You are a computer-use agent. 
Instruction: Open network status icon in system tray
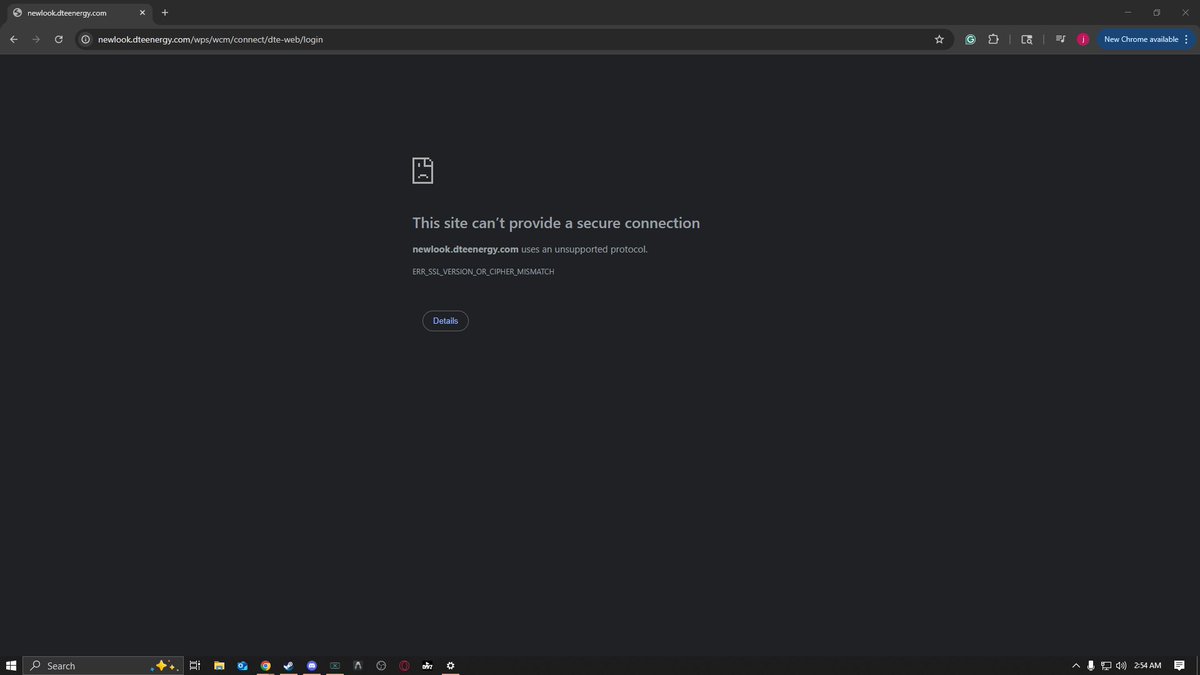1106,666
